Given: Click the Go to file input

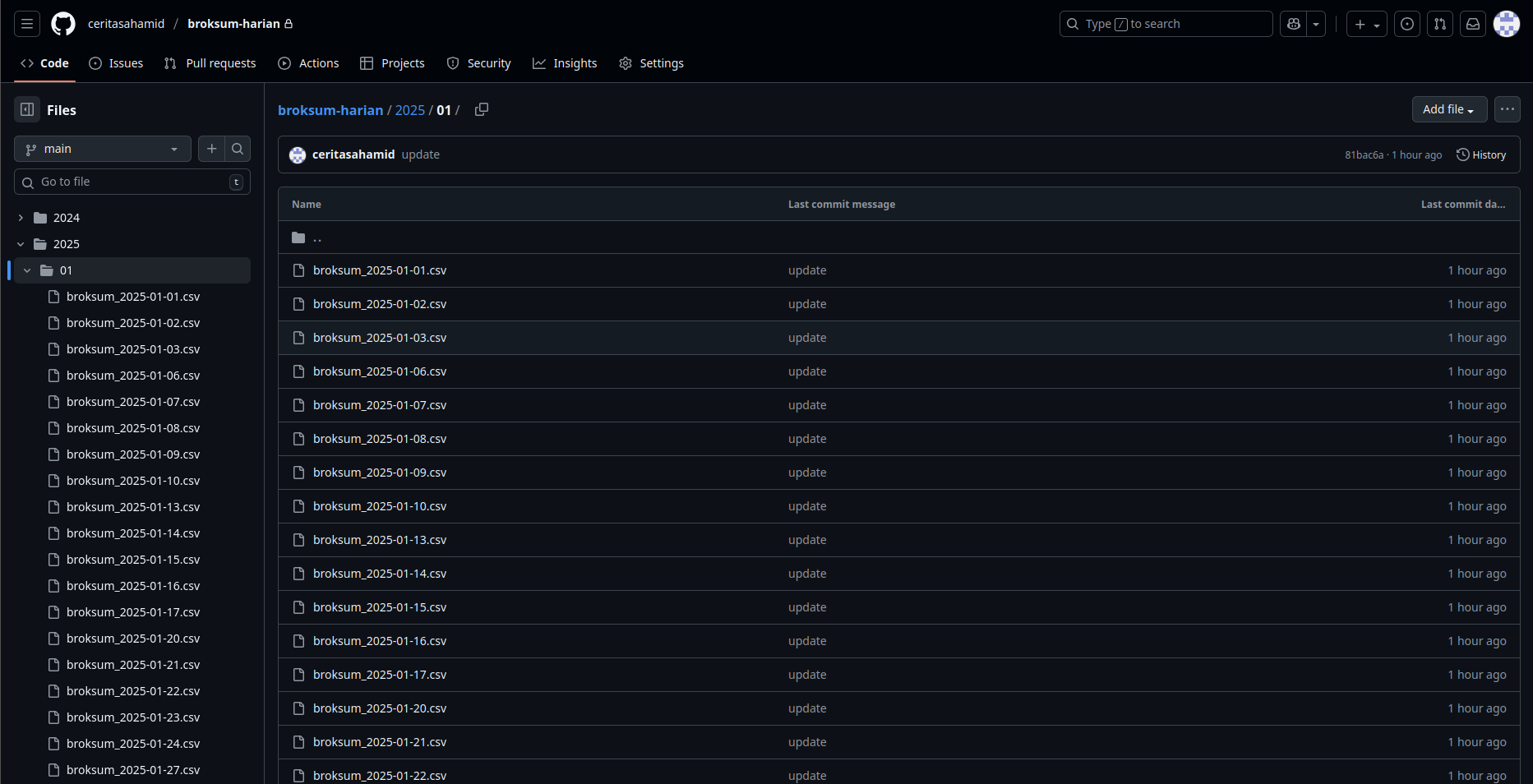Looking at the screenshot, I should coord(132,182).
